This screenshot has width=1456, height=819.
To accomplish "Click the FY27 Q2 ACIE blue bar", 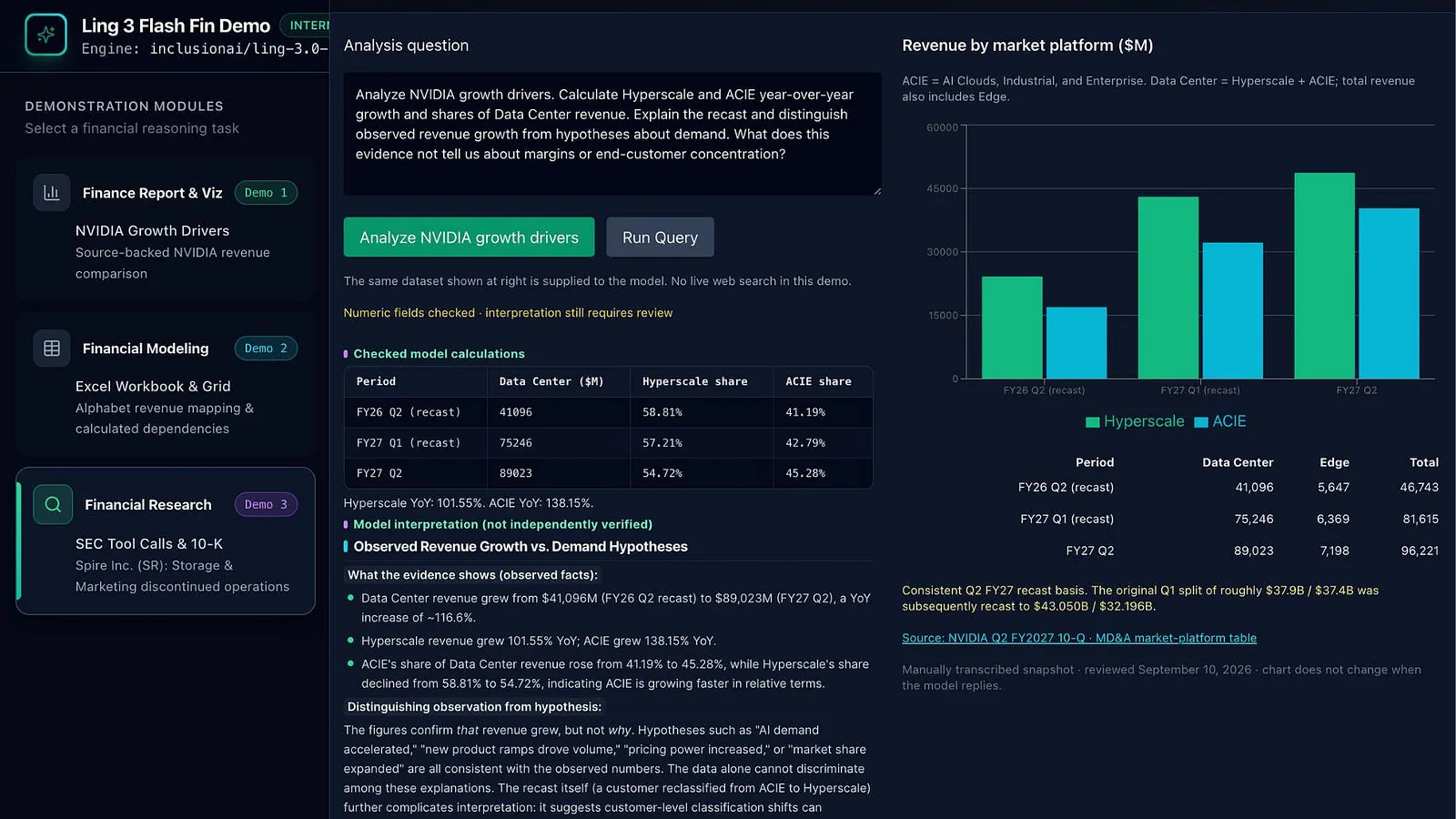I will click(1389, 293).
